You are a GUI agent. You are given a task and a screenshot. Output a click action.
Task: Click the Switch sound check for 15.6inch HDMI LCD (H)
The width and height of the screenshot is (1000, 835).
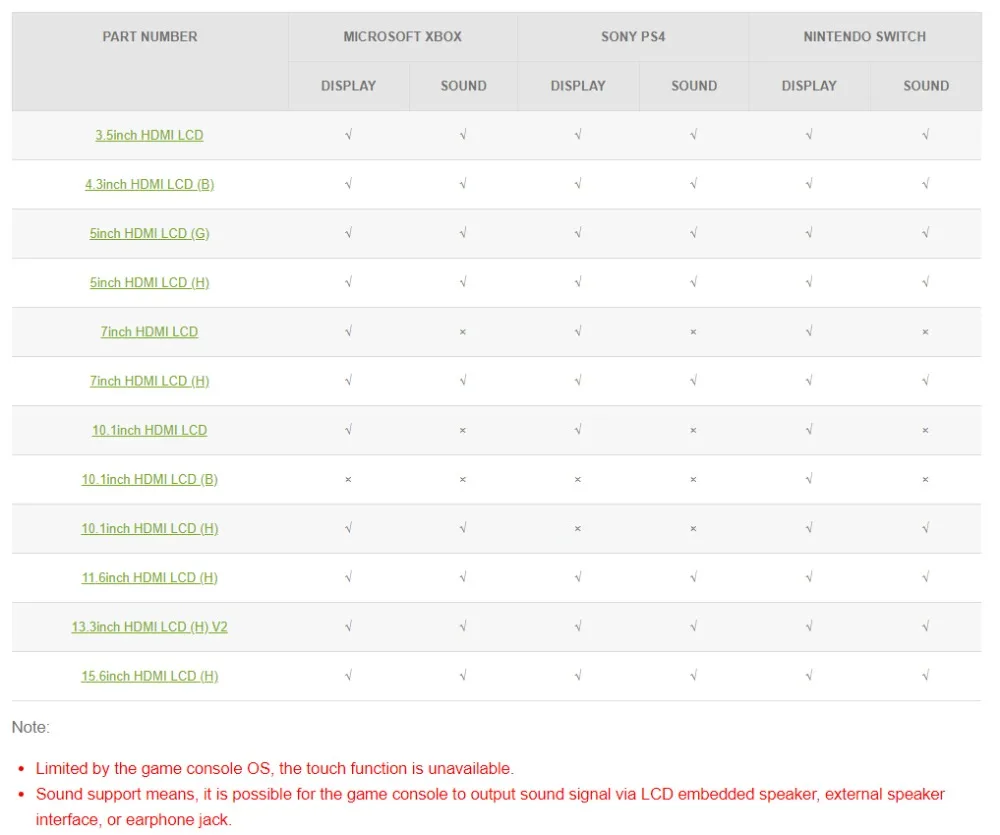pyautogui.click(x=925, y=675)
